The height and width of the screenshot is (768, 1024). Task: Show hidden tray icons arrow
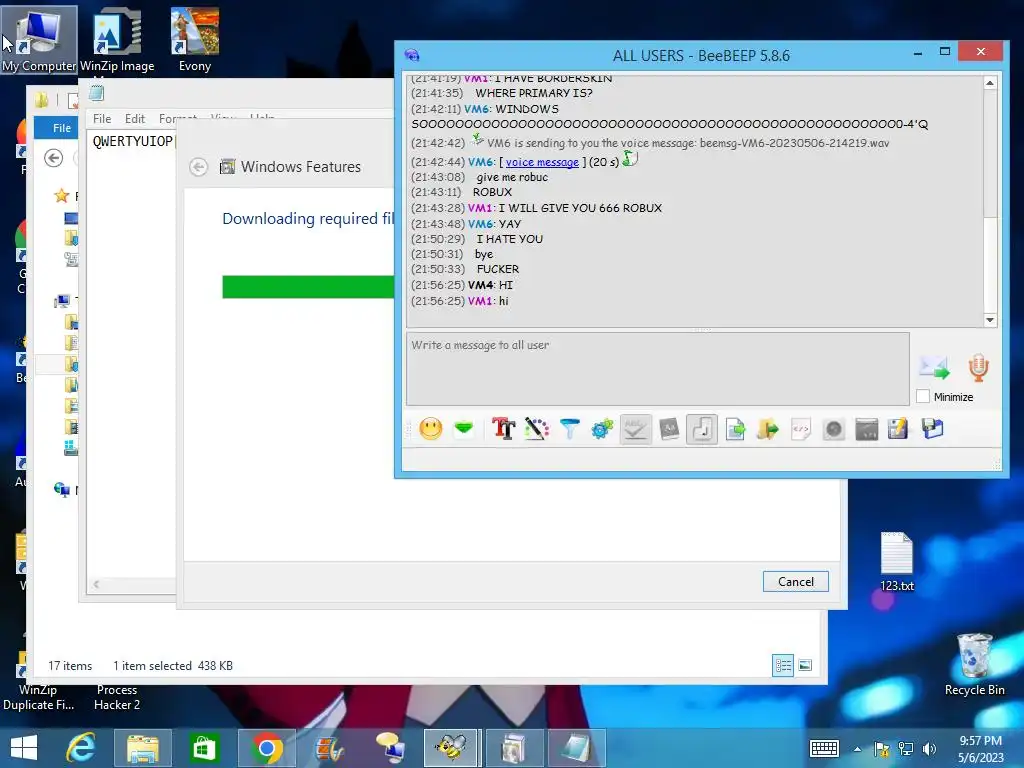(857, 749)
